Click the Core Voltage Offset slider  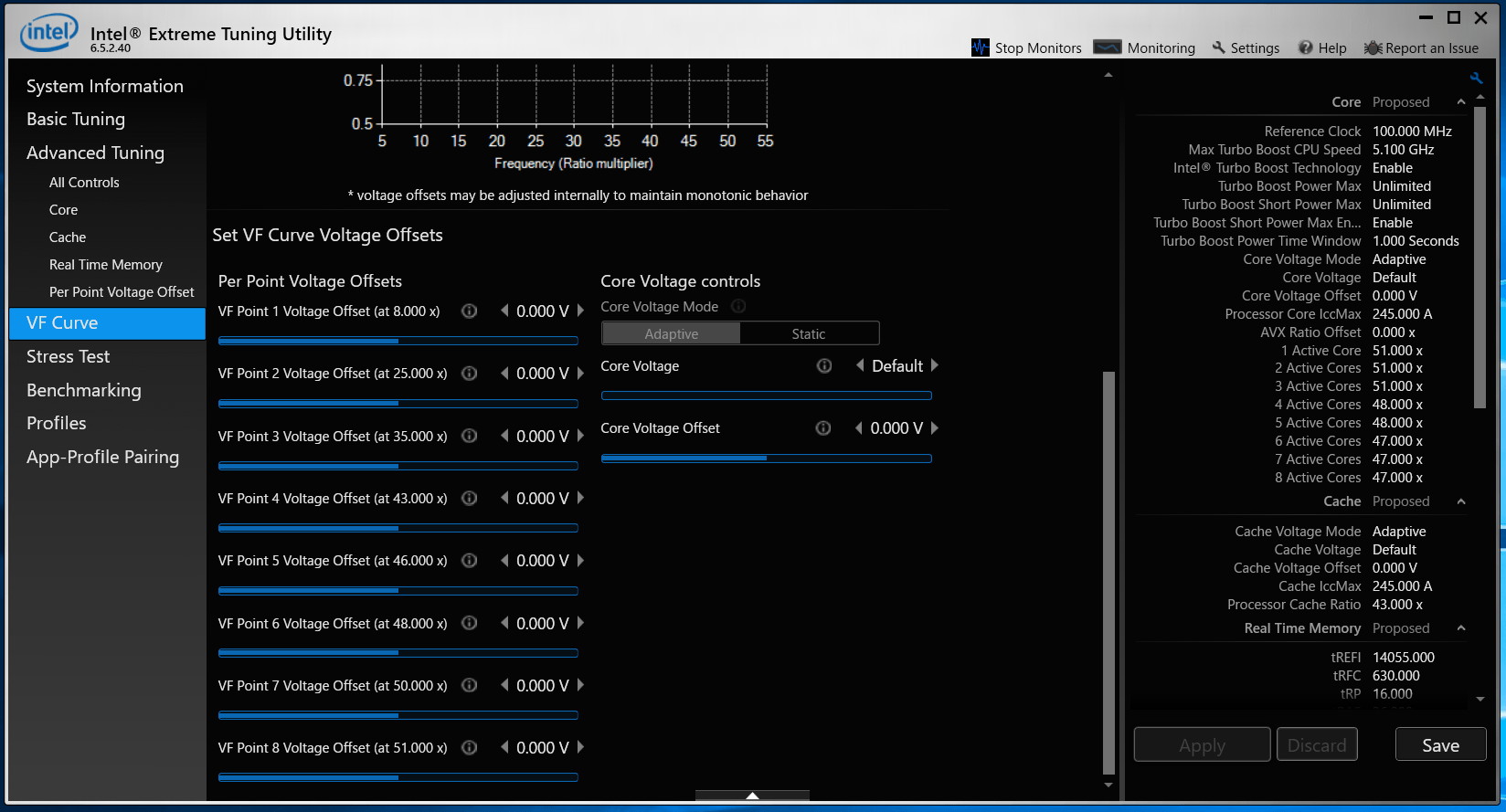click(766, 459)
